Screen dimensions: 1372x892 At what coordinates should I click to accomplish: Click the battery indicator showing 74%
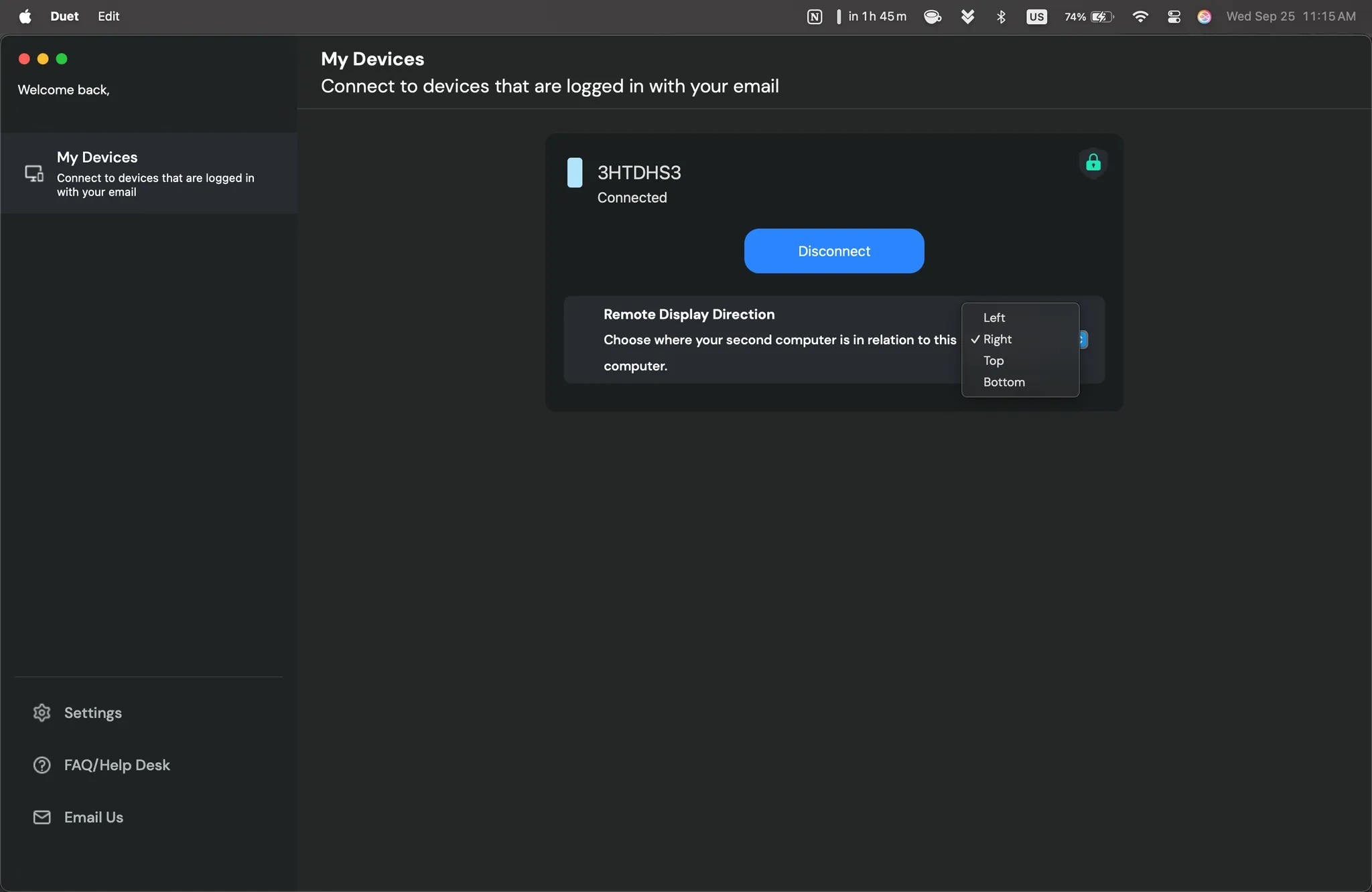1087,16
